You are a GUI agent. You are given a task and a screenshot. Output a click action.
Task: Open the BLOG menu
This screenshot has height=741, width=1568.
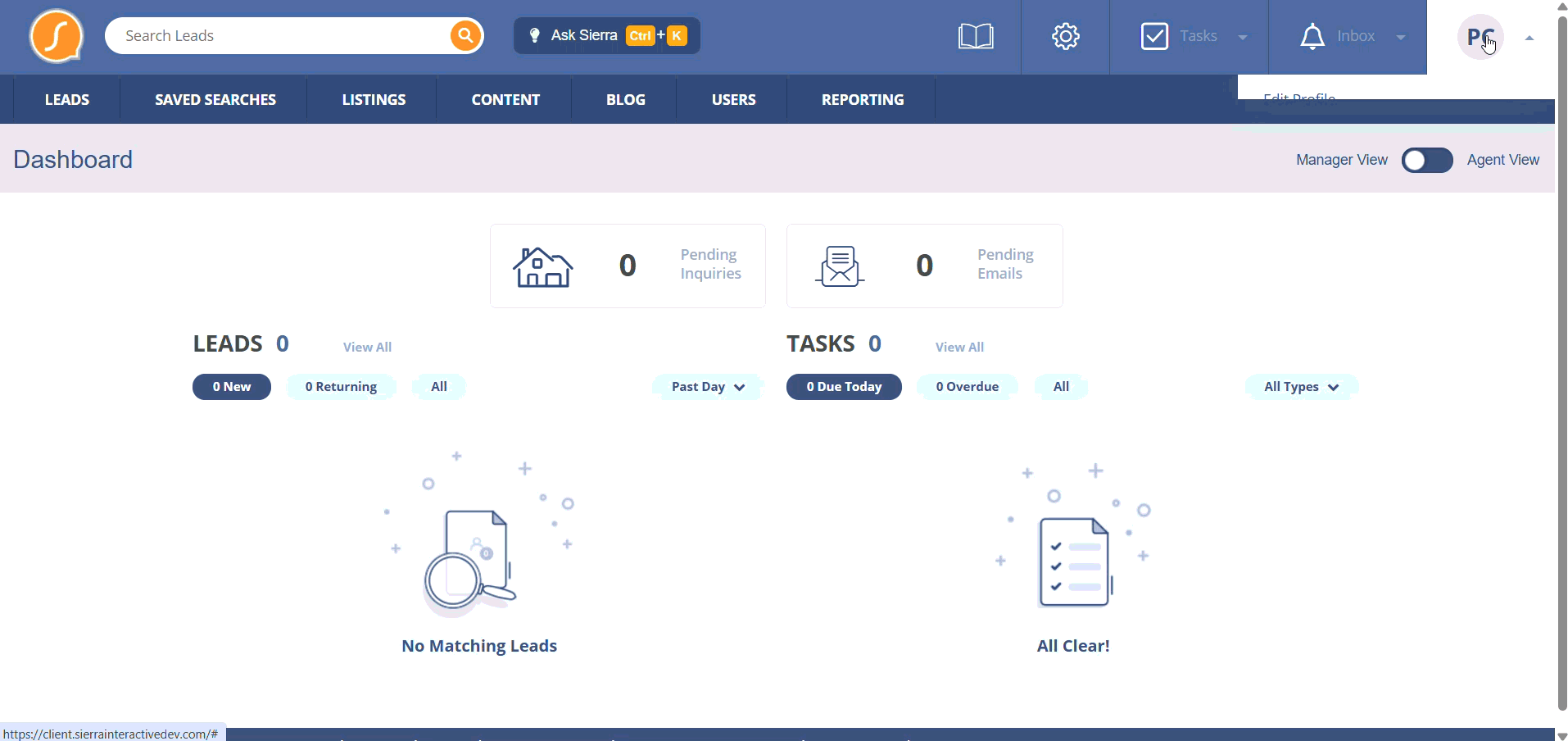coord(626,99)
